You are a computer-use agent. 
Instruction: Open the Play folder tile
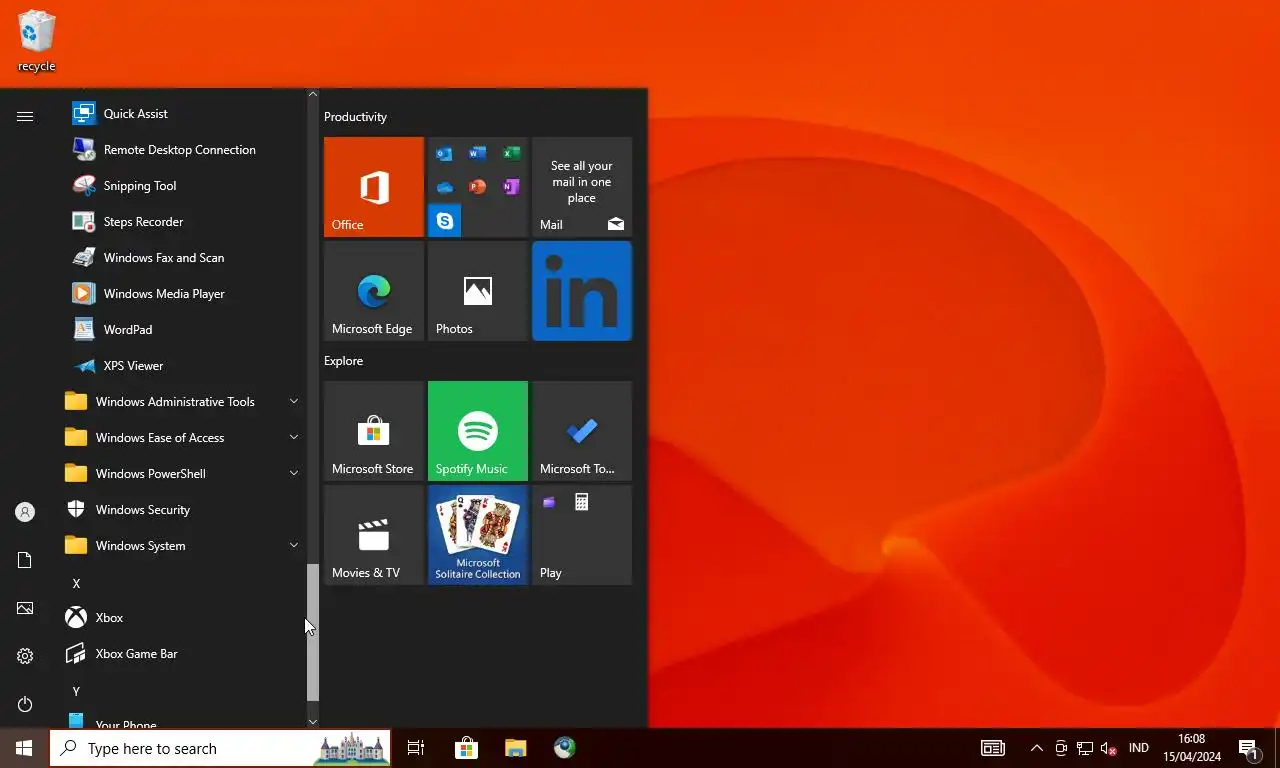click(x=582, y=535)
